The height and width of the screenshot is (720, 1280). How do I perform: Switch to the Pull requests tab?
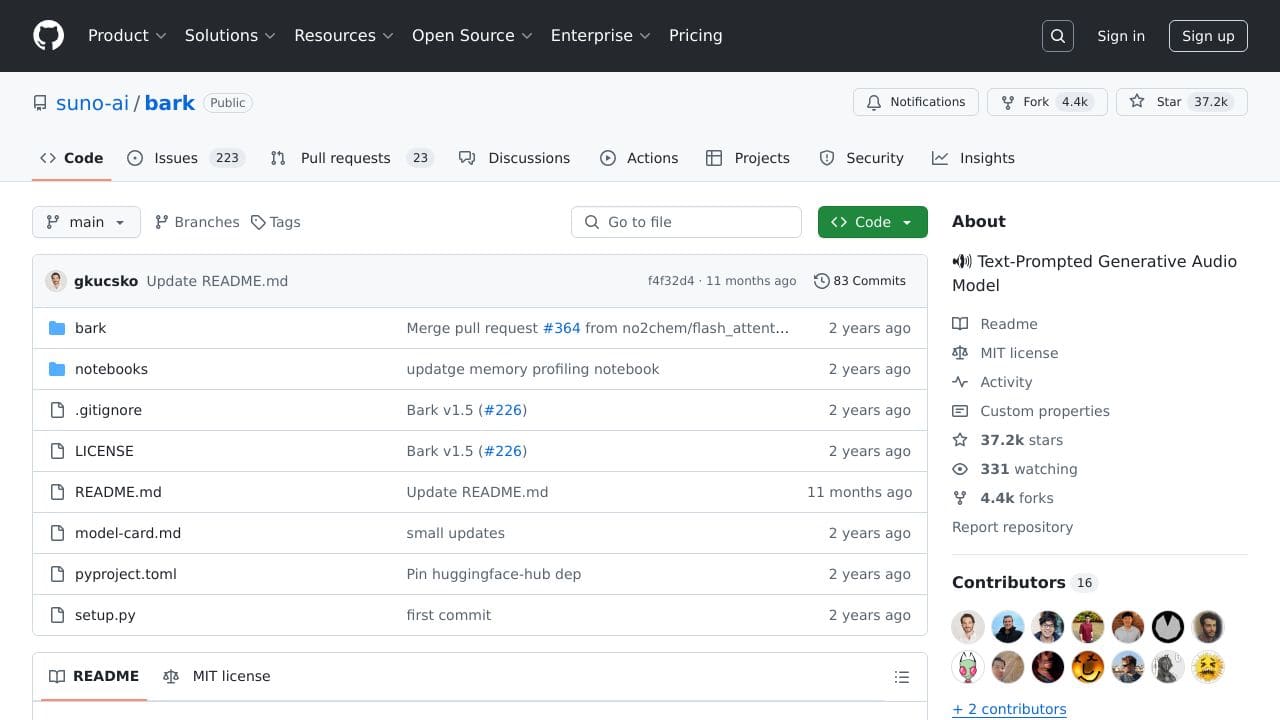[352, 158]
